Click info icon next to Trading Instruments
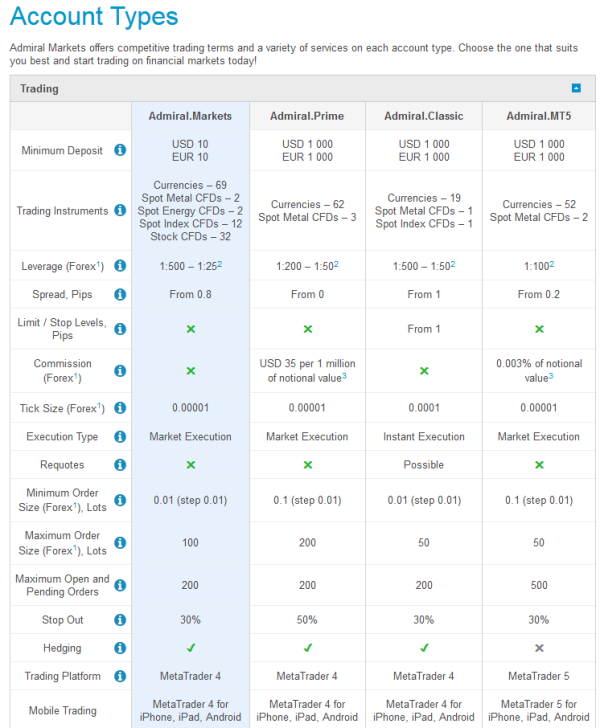 pyautogui.click(x=120, y=210)
